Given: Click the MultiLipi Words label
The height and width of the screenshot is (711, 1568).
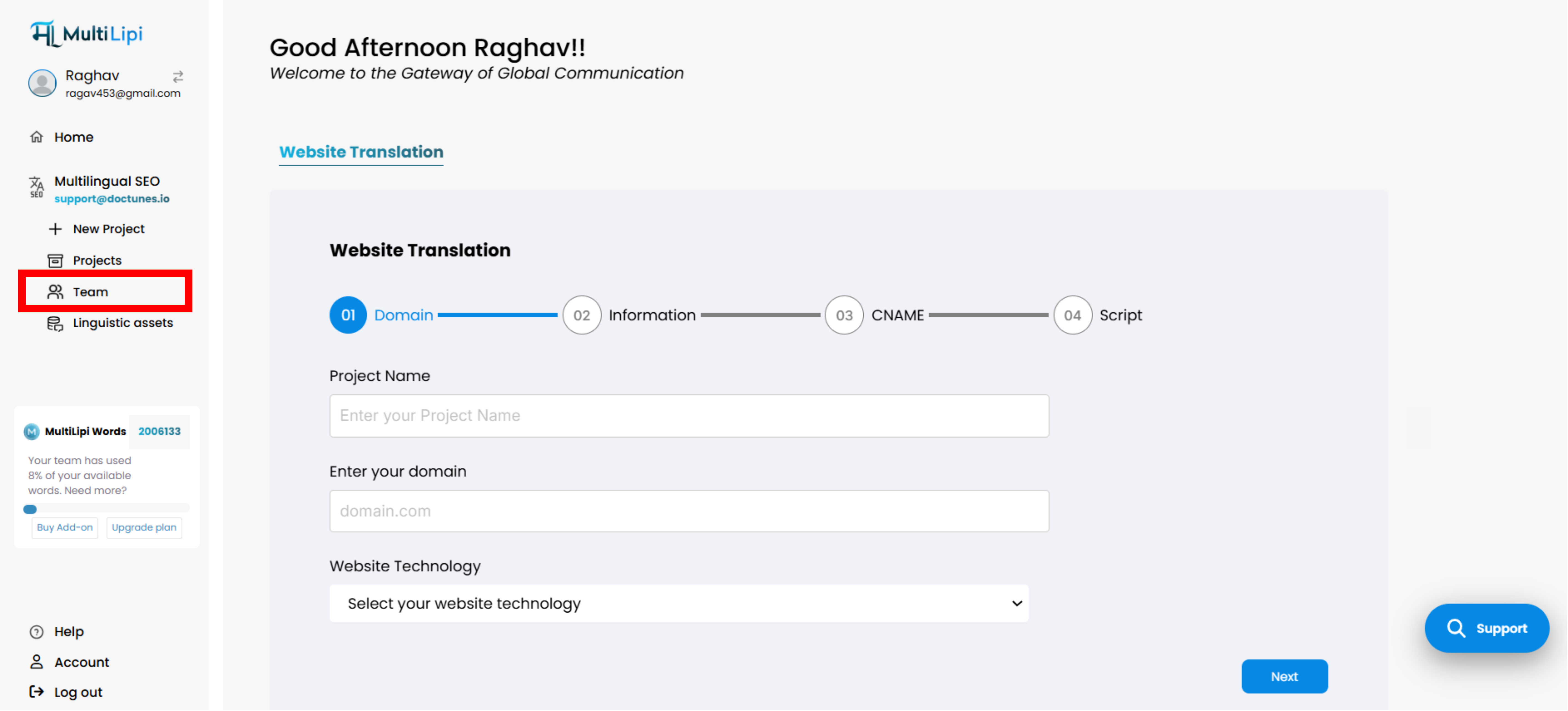Looking at the screenshot, I should tap(85, 432).
